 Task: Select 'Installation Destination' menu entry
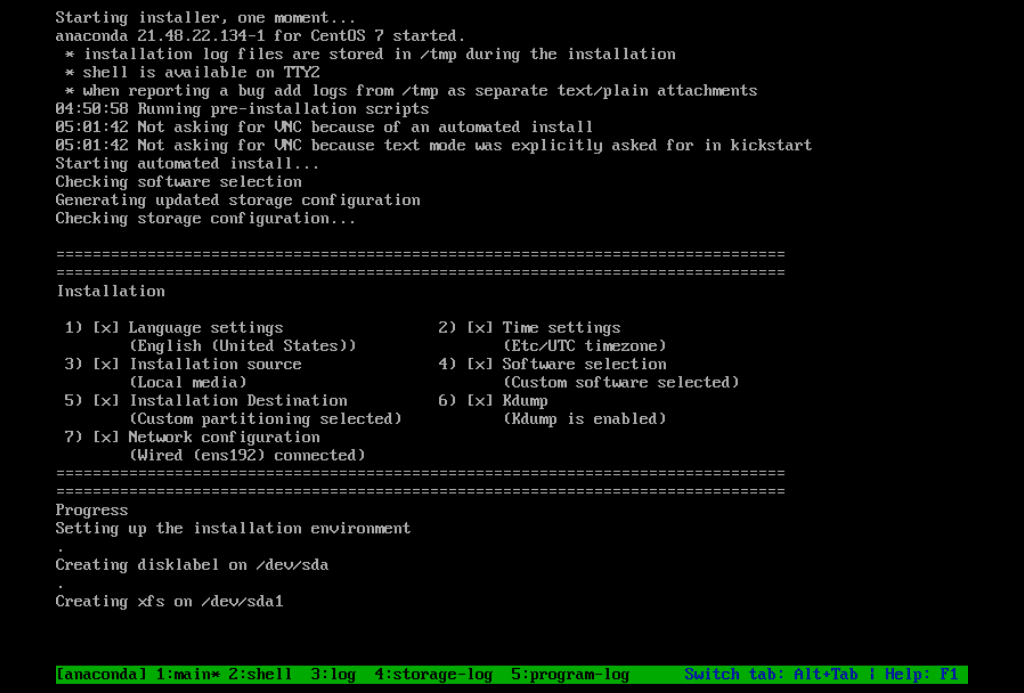(238, 401)
